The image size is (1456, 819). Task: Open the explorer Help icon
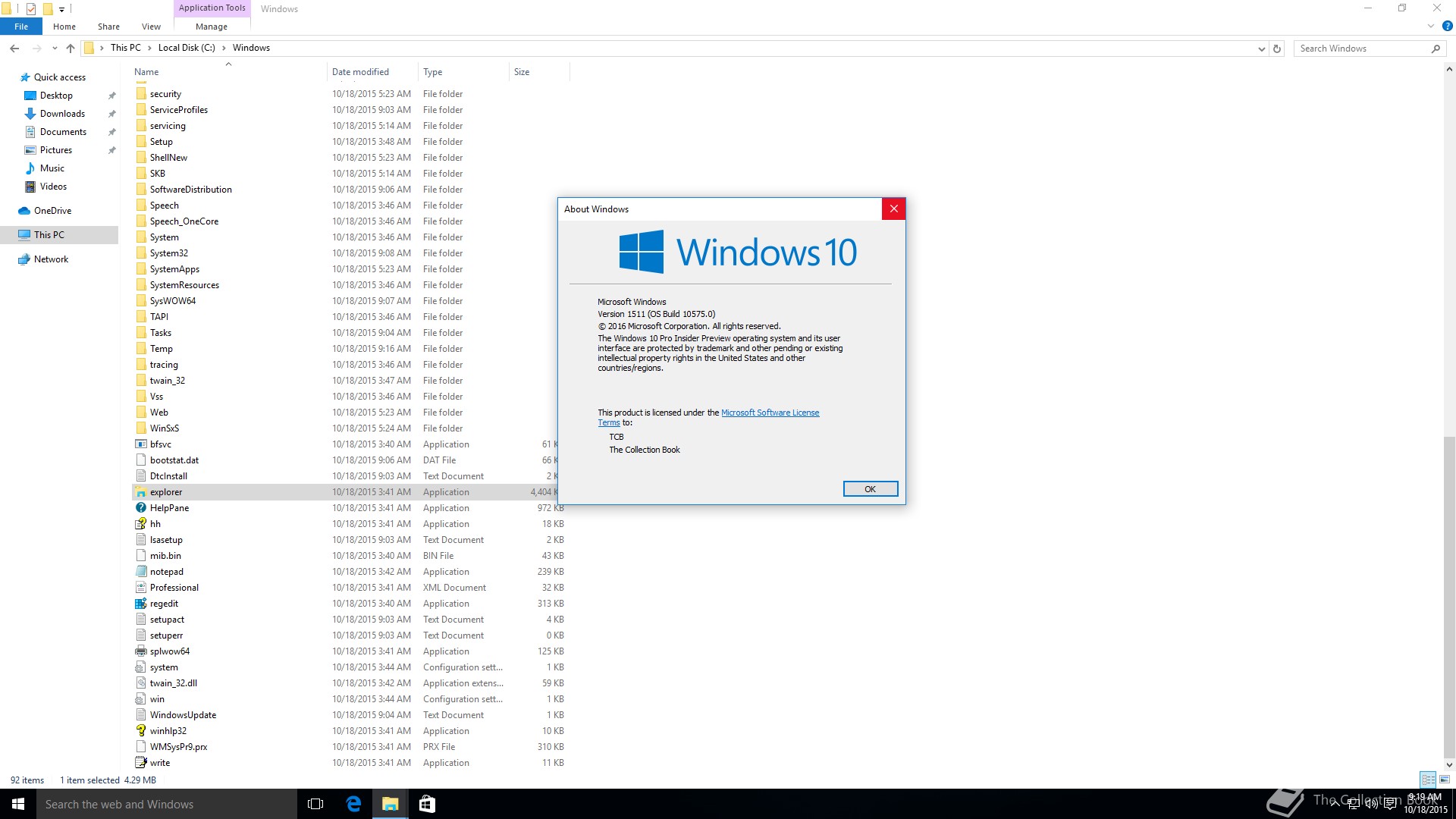[1447, 26]
